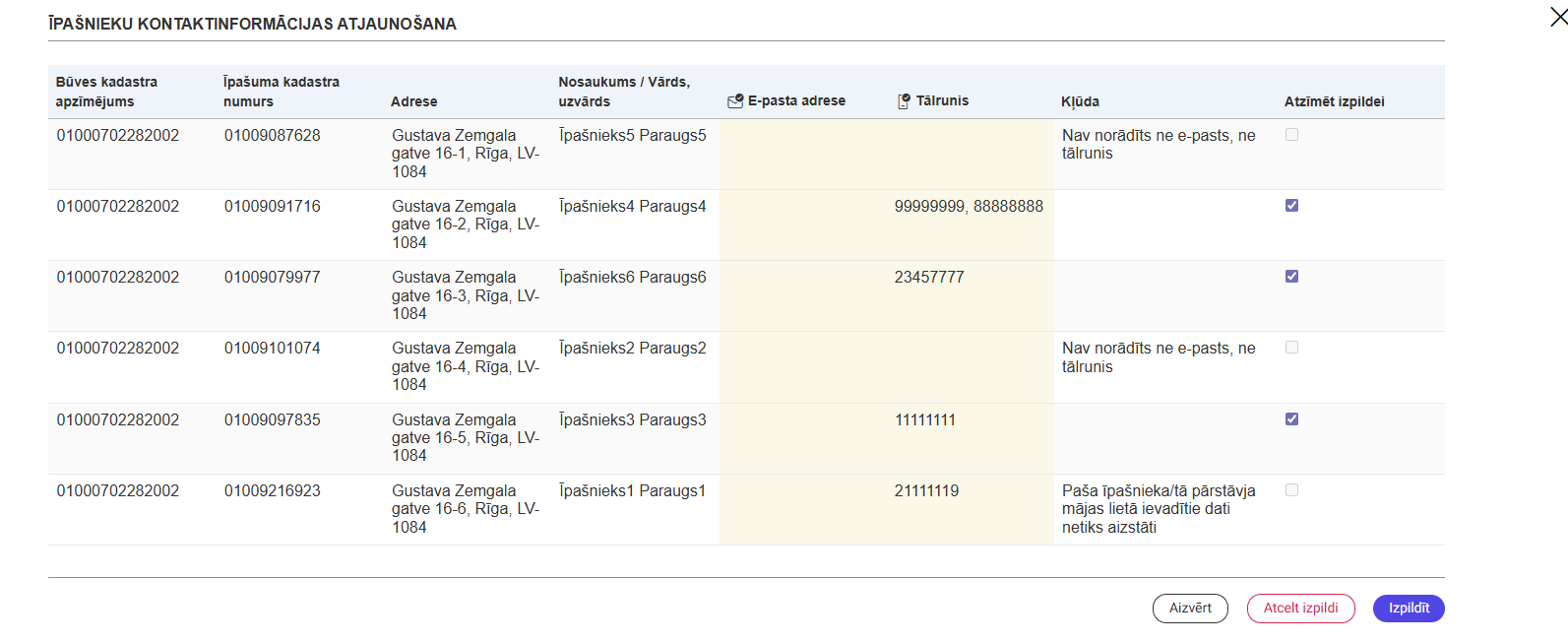The height and width of the screenshot is (642, 1568).
Task: Click the disabled checkbox for Īpašnieks2 Paraugs2
Action: [x=1291, y=347]
